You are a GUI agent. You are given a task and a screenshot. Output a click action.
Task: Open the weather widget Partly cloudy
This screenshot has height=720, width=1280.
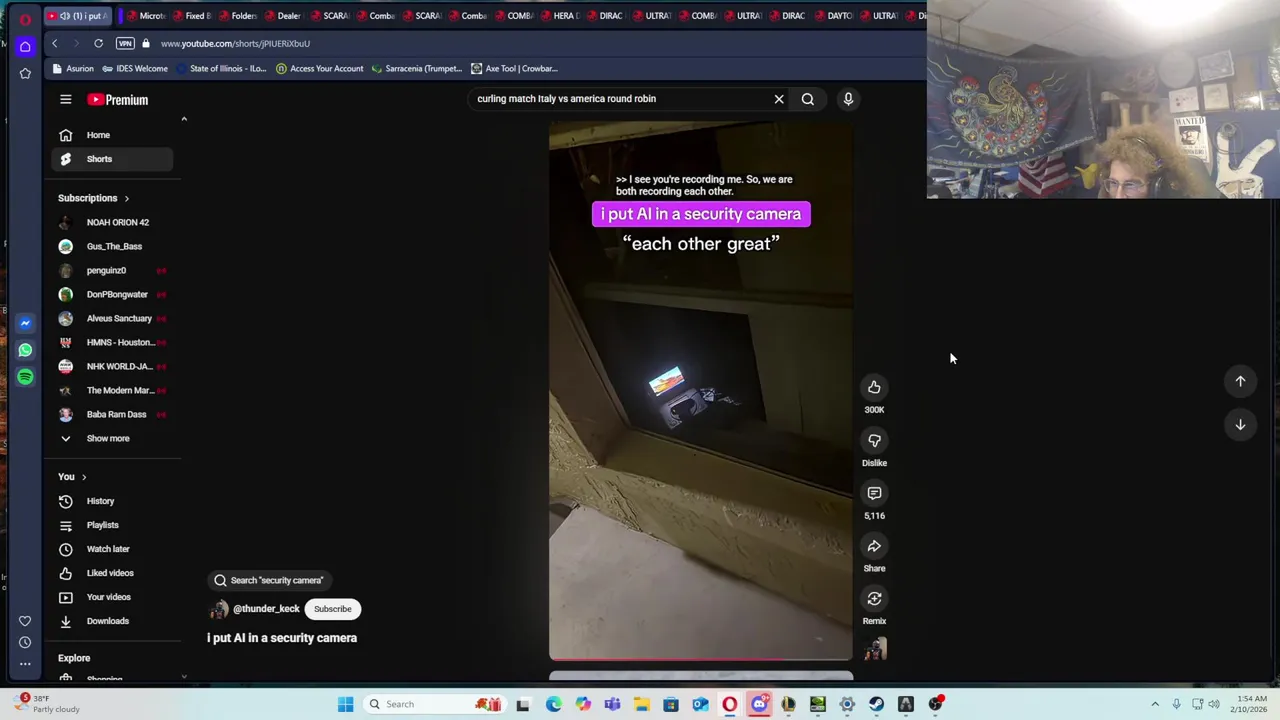(x=45, y=704)
